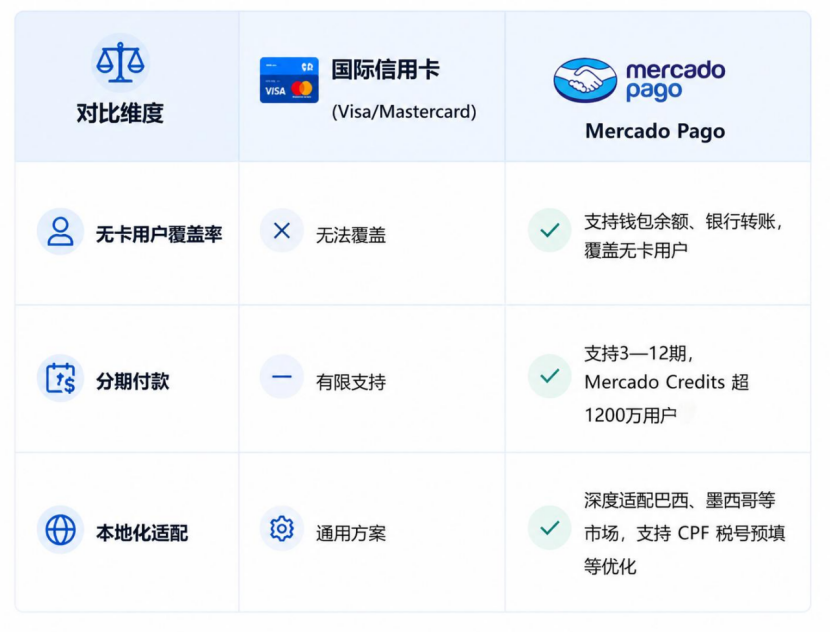Click the text 支持钱包余额、银行转账，覆盖无卡用户
The height and width of the screenshot is (632, 830).
683,236
